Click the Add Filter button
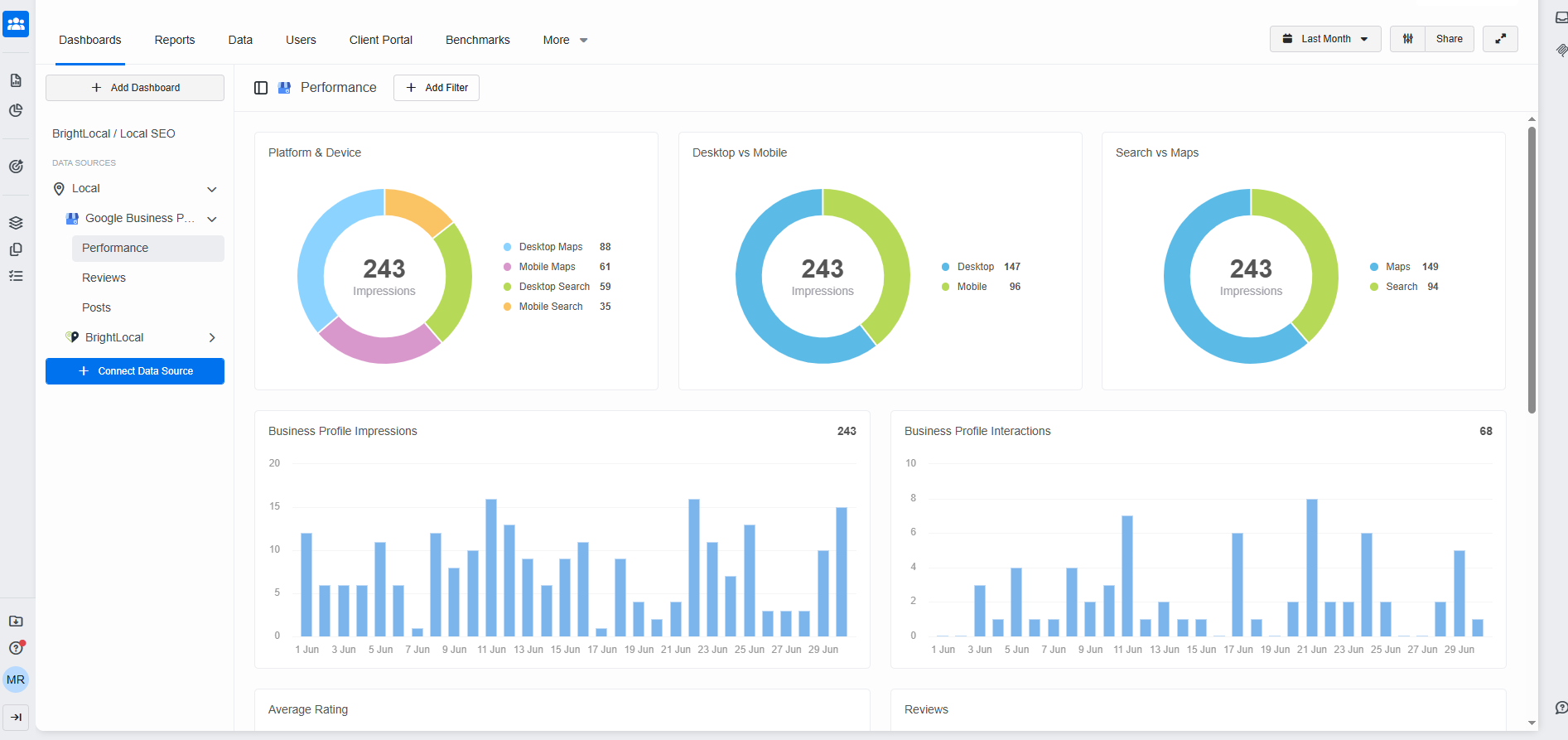1568x740 pixels. tap(437, 88)
